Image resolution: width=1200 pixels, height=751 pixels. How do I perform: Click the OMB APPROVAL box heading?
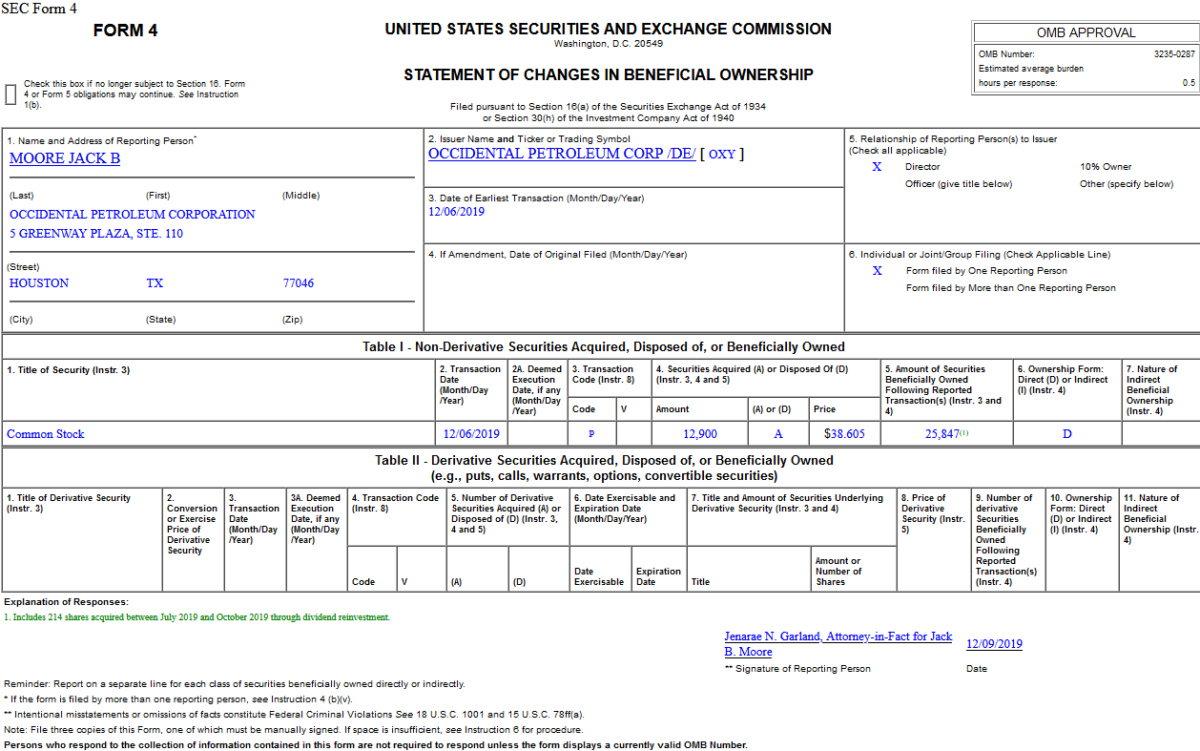click(1086, 33)
